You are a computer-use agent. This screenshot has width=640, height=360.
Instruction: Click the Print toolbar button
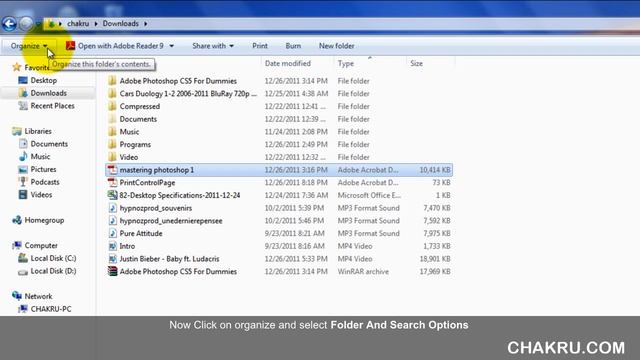click(260, 46)
